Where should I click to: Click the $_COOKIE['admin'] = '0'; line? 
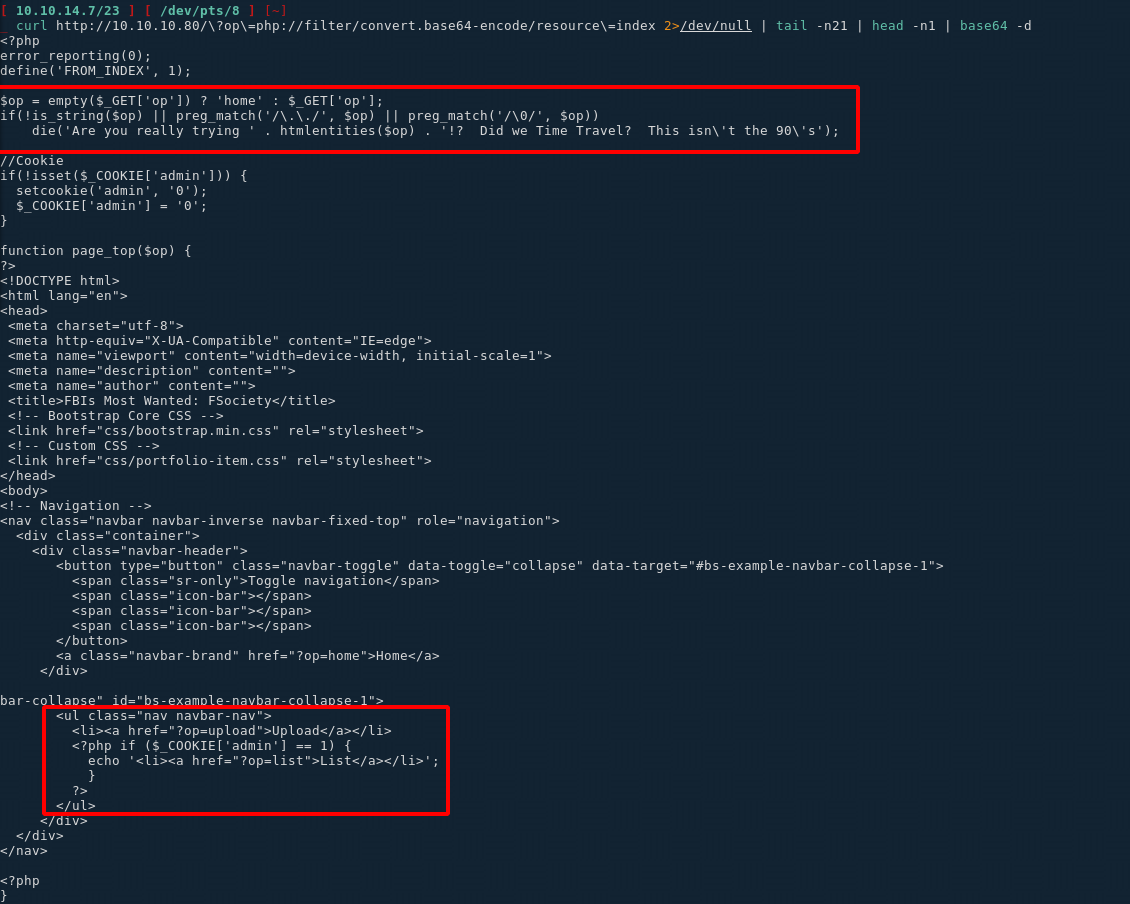click(112, 206)
